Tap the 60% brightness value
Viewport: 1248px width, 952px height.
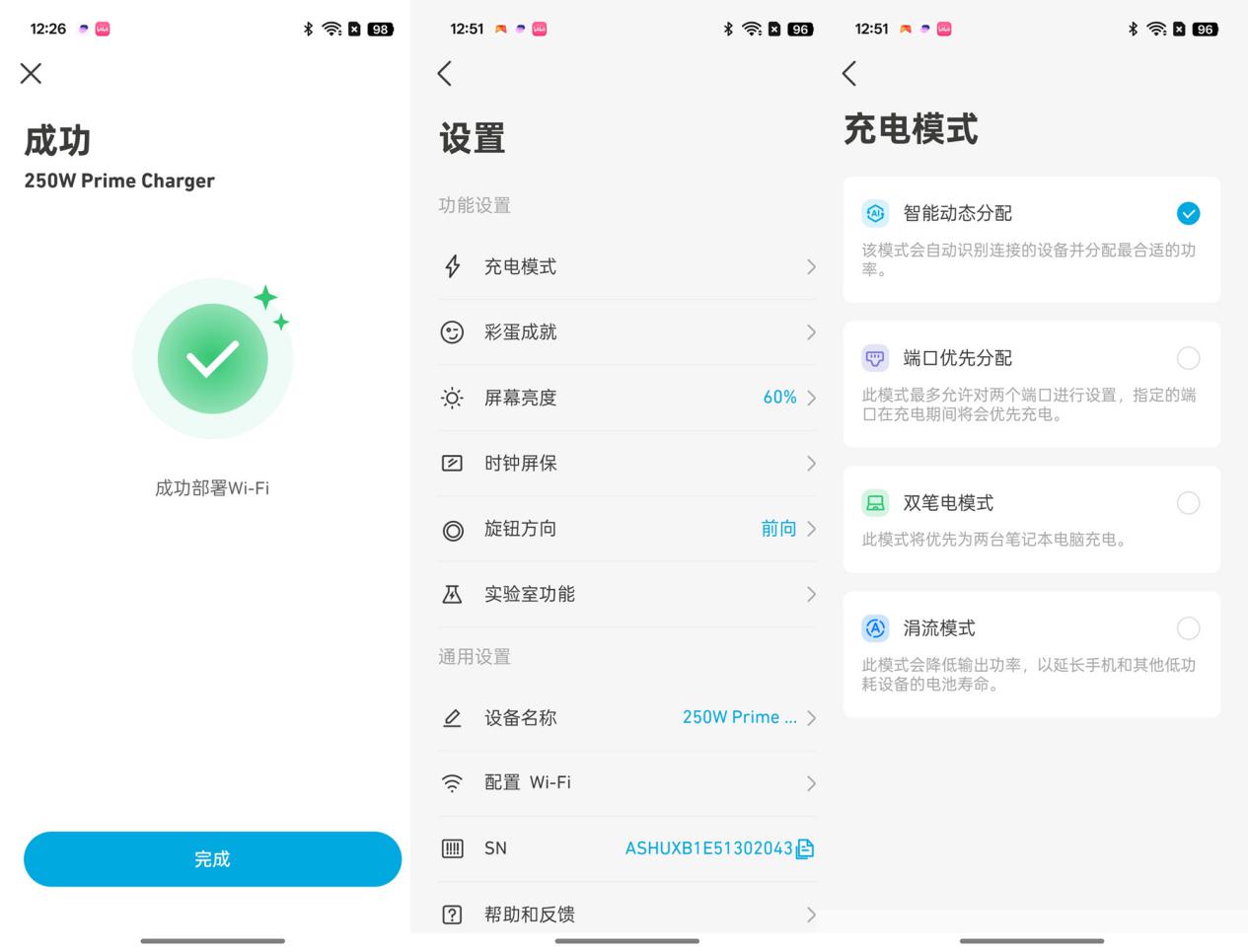pos(779,398)
